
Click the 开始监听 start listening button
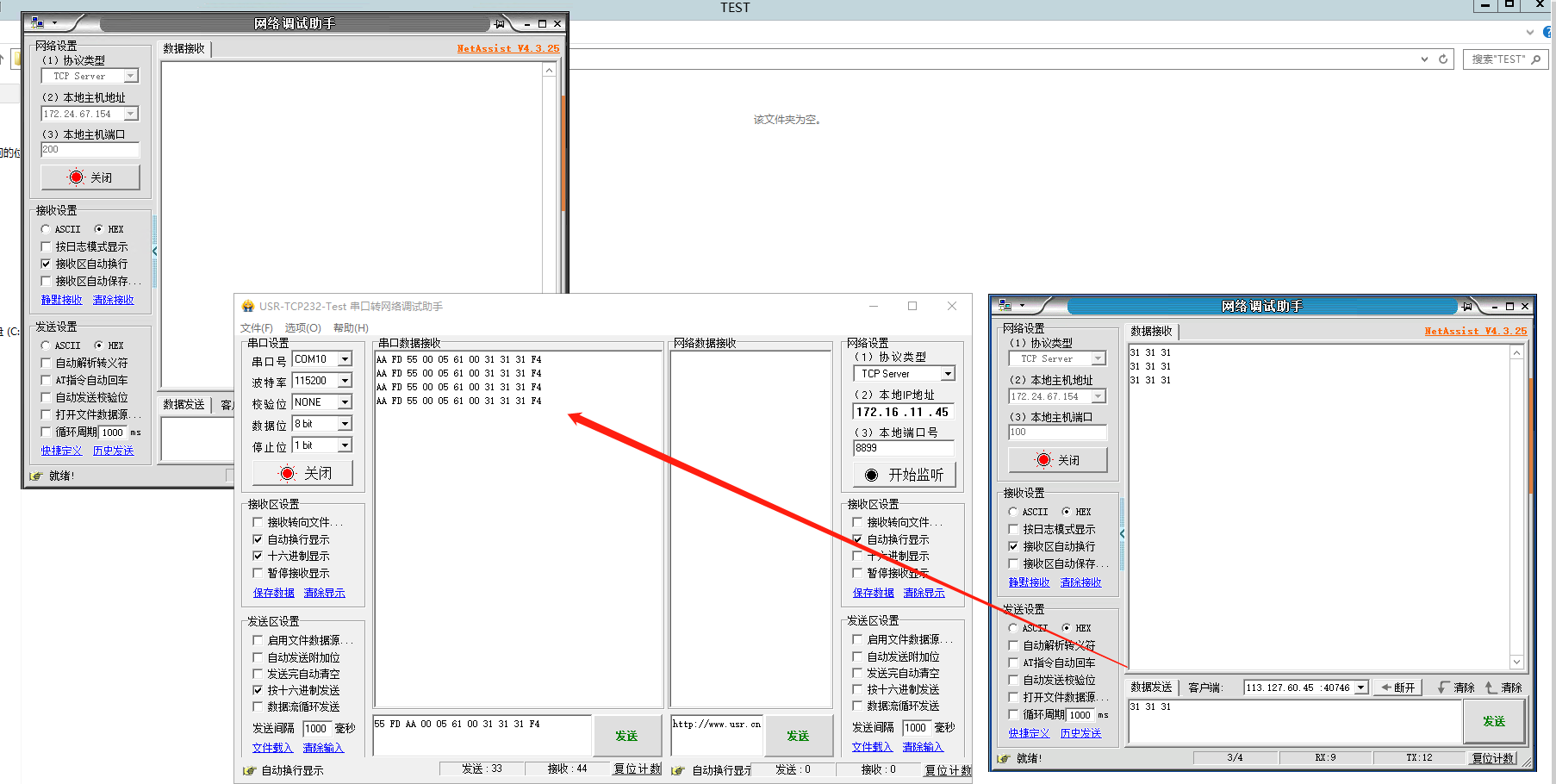904,475
